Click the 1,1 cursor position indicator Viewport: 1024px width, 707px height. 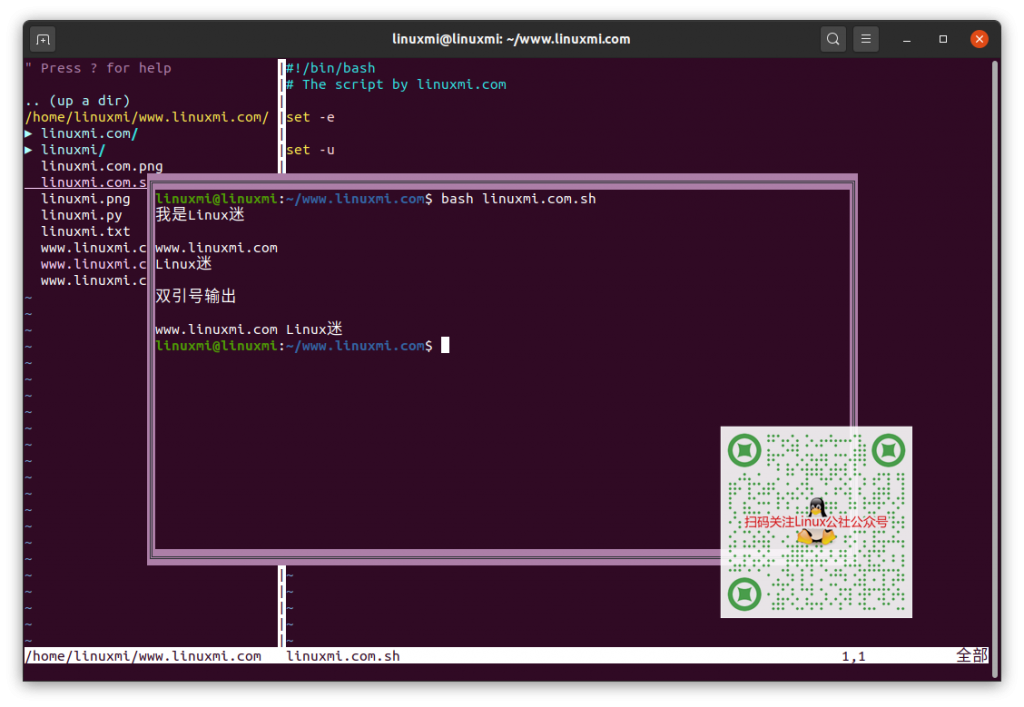(854, 656)
